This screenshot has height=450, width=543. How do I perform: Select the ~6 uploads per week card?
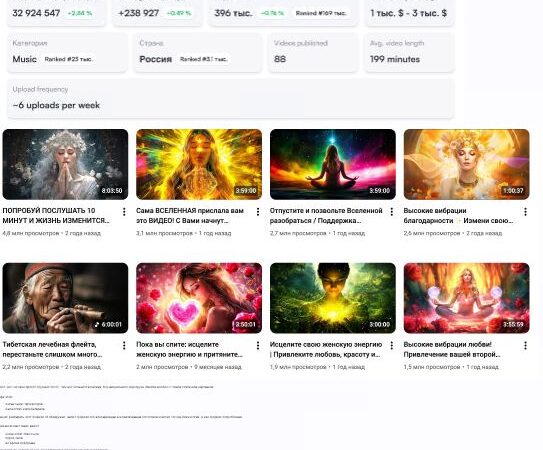click(x=230, y=98)
